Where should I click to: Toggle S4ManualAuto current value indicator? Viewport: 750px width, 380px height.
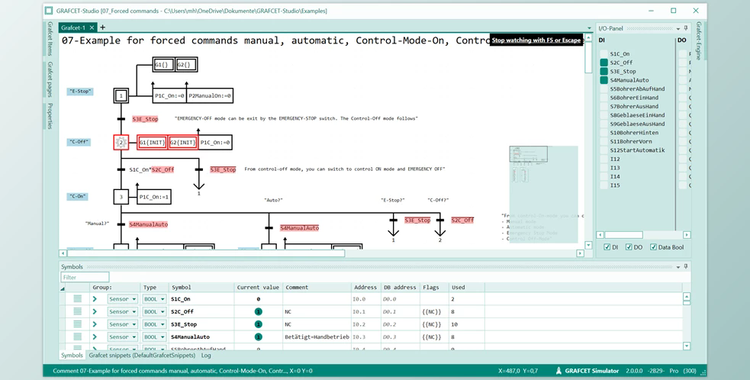click(x=258, y=337)
